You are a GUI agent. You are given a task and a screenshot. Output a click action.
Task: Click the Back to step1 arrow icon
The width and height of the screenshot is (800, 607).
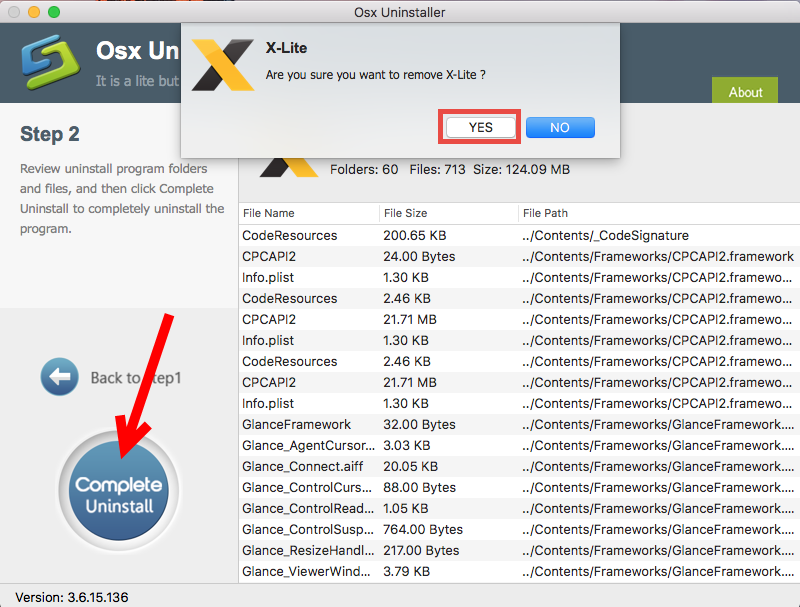[59, 377]
